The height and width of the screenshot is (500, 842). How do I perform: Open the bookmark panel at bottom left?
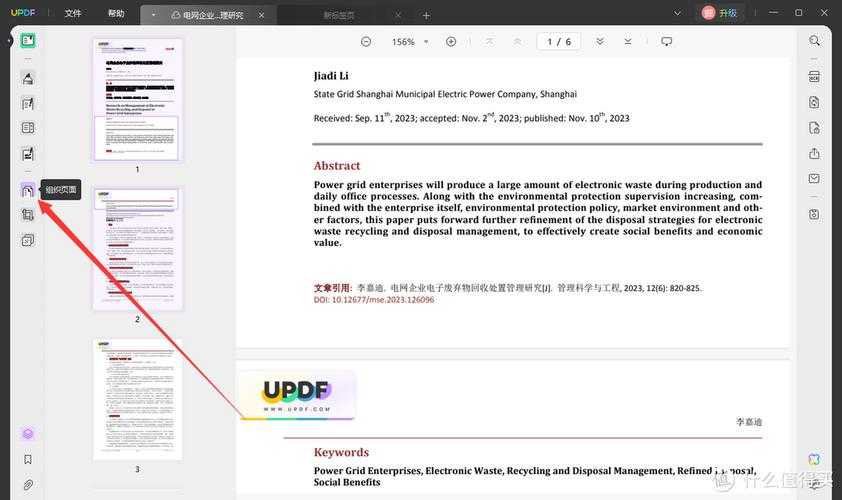coord(28,460)
